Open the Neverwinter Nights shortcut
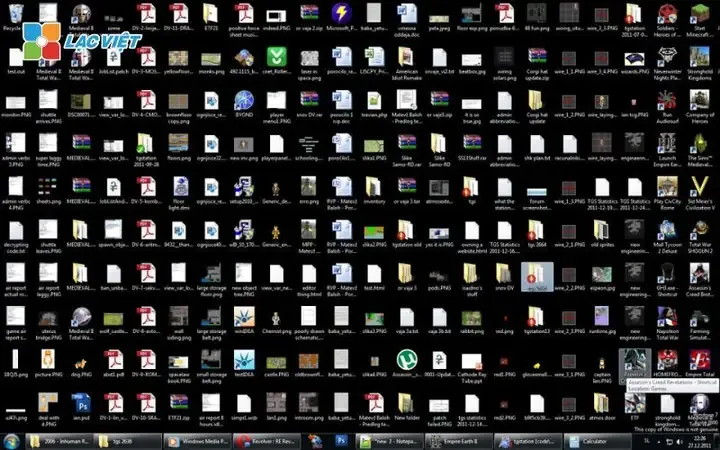720x450 pixels. (x=665, y=58)
